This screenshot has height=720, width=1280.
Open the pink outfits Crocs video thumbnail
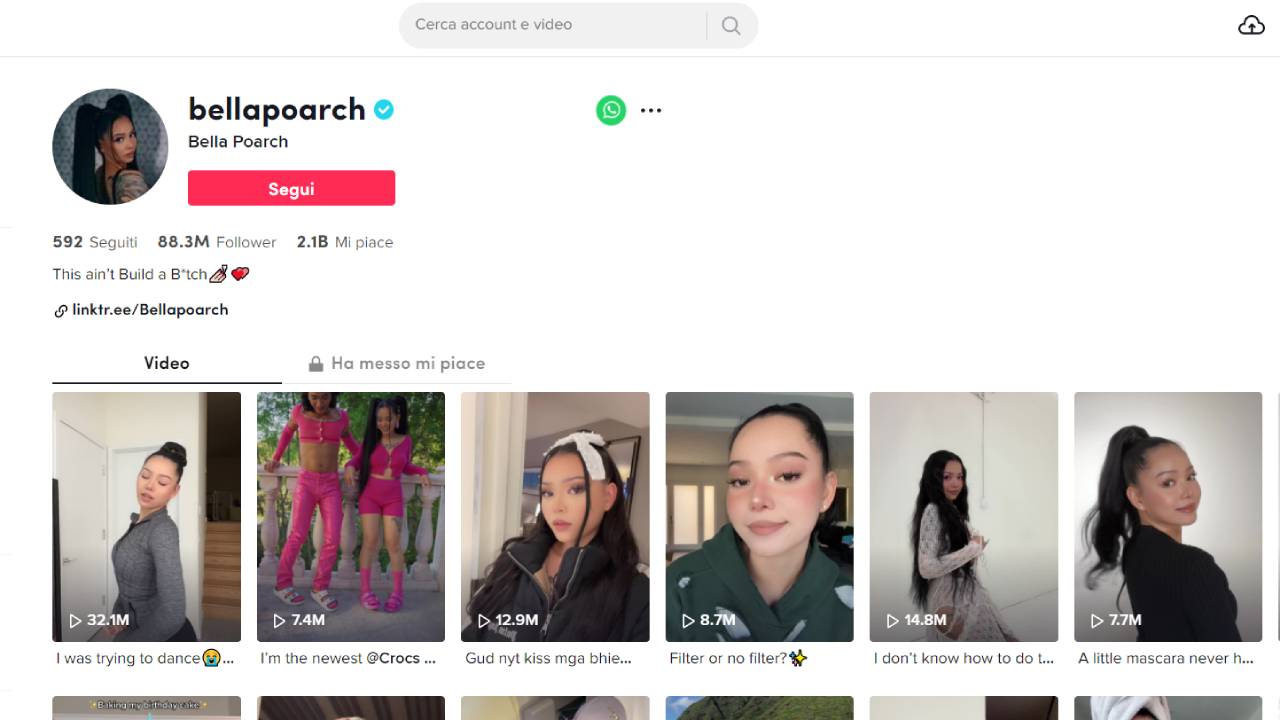[351, 517]
